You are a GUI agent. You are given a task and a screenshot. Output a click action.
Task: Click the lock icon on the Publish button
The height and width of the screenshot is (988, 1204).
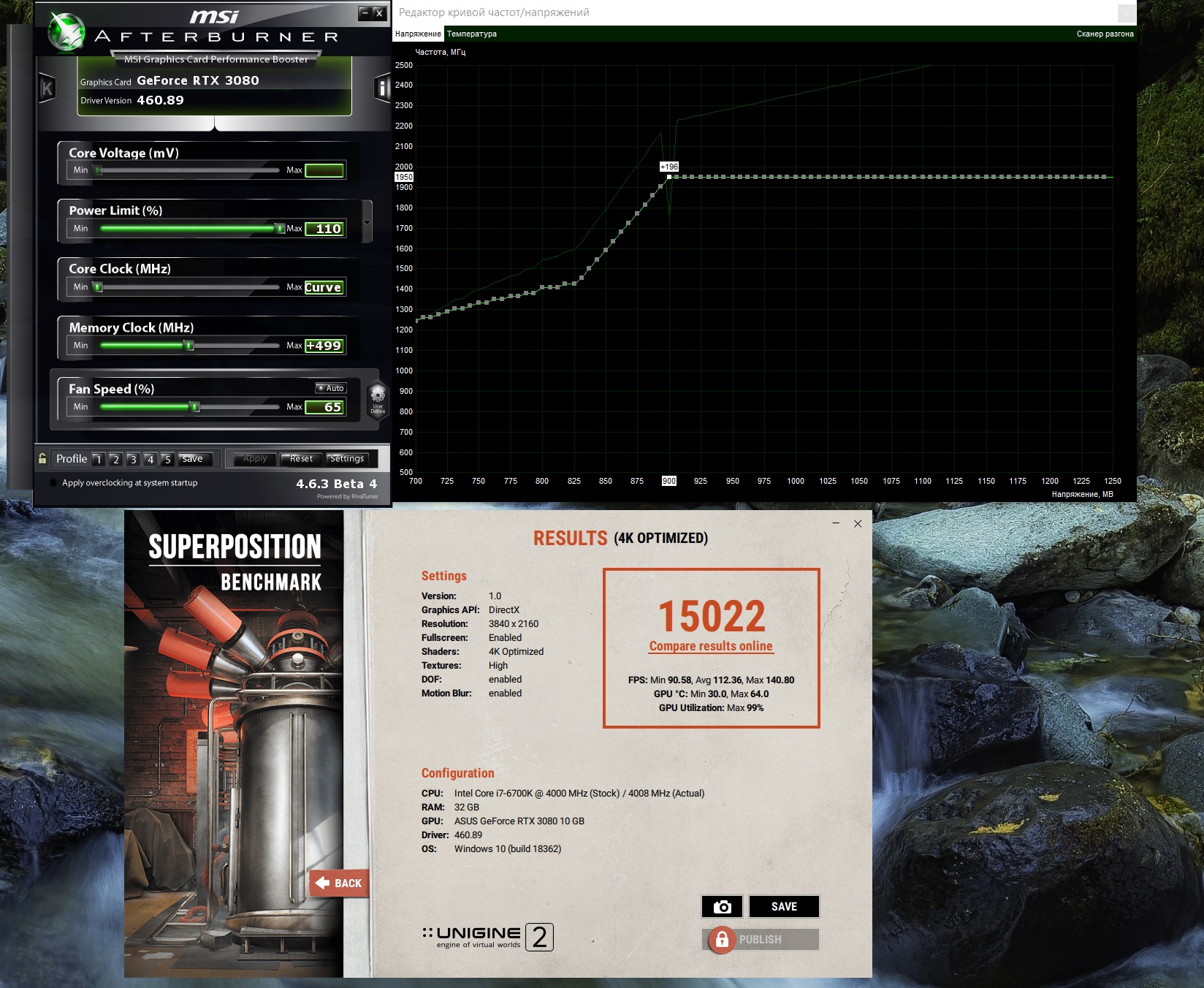pos(722,939)
